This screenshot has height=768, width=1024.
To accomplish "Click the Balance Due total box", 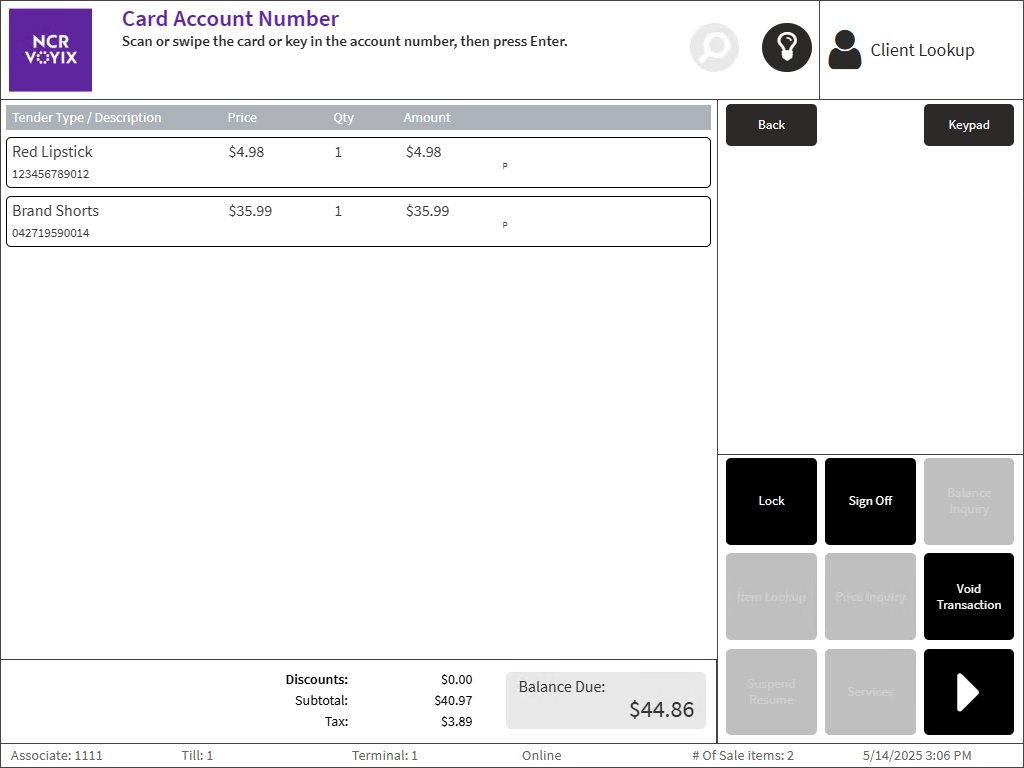I will point(605,700).
